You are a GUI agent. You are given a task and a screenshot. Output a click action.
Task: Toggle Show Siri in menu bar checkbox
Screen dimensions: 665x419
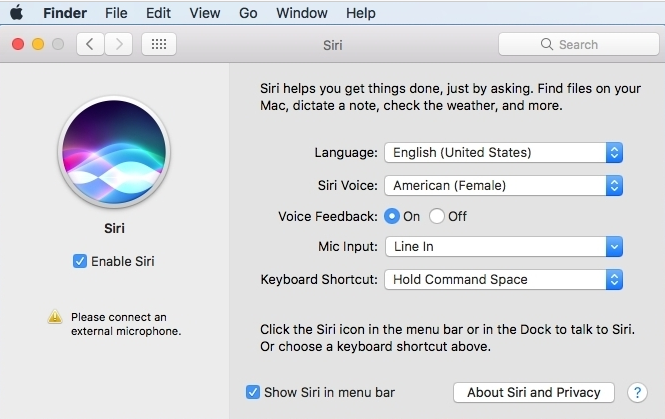[253, 392]
